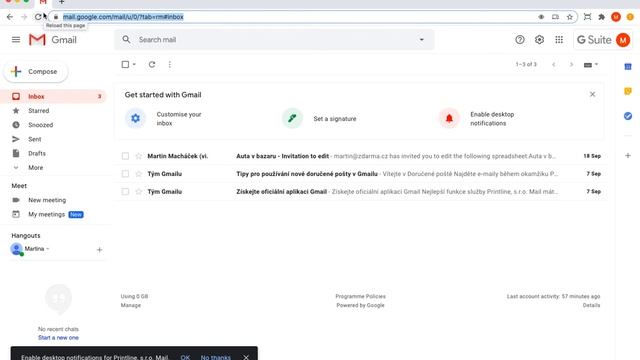Viewport: 640px width, 360px height.
Task: Open account activity Details link
Action: [x=591, y=305]
